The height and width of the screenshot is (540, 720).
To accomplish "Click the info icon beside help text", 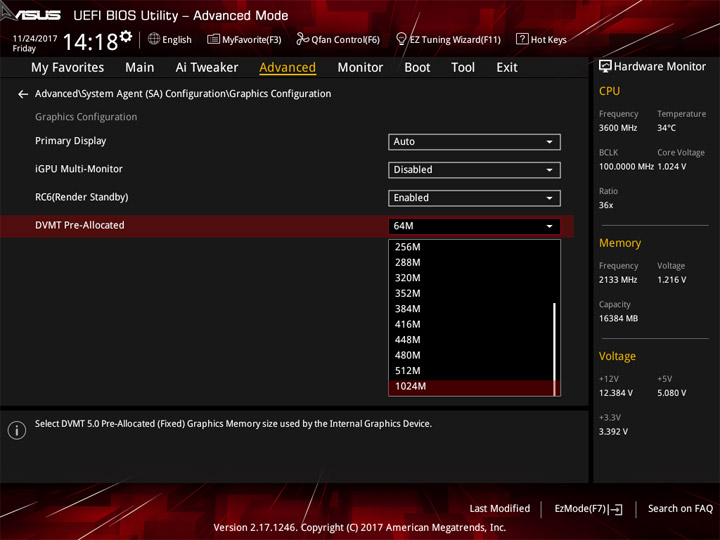I will [x=17, y=430].
